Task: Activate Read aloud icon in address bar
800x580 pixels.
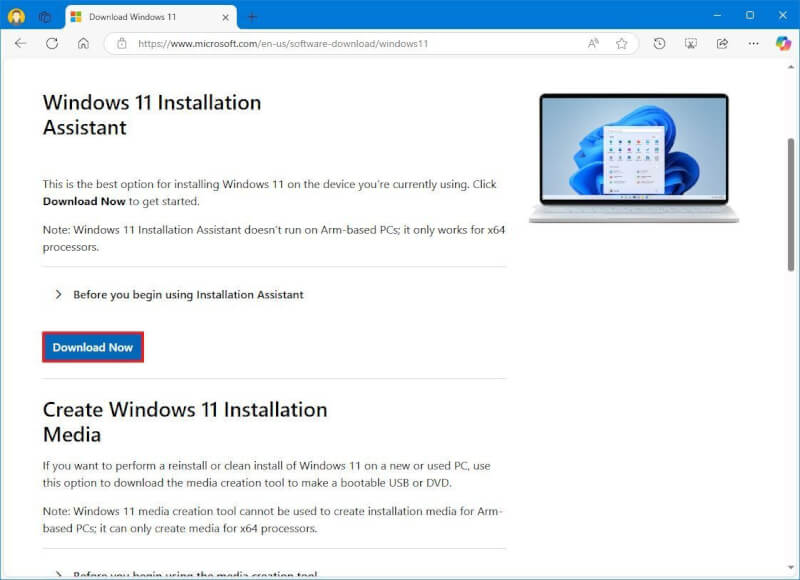Action: 593,43
